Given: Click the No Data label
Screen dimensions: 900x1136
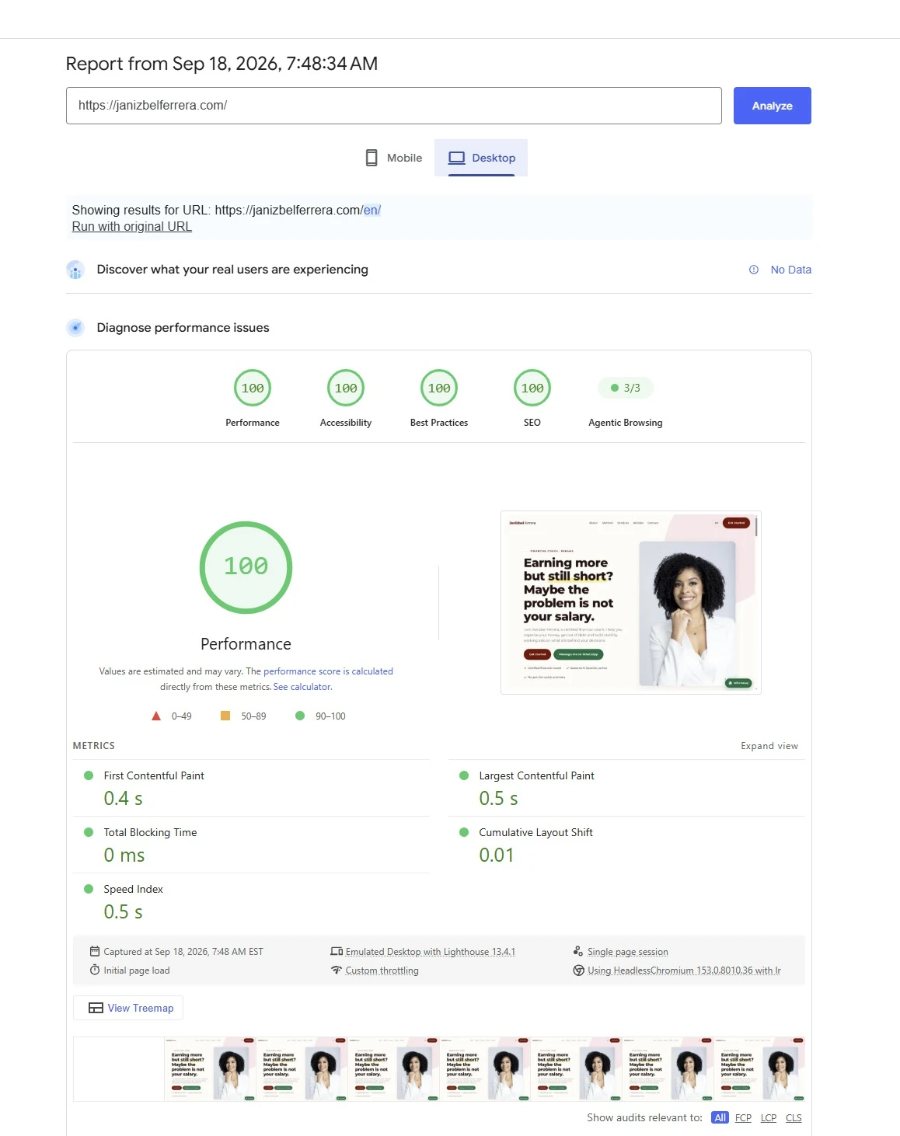Looking at the screenshot, I should coord(791,270).
